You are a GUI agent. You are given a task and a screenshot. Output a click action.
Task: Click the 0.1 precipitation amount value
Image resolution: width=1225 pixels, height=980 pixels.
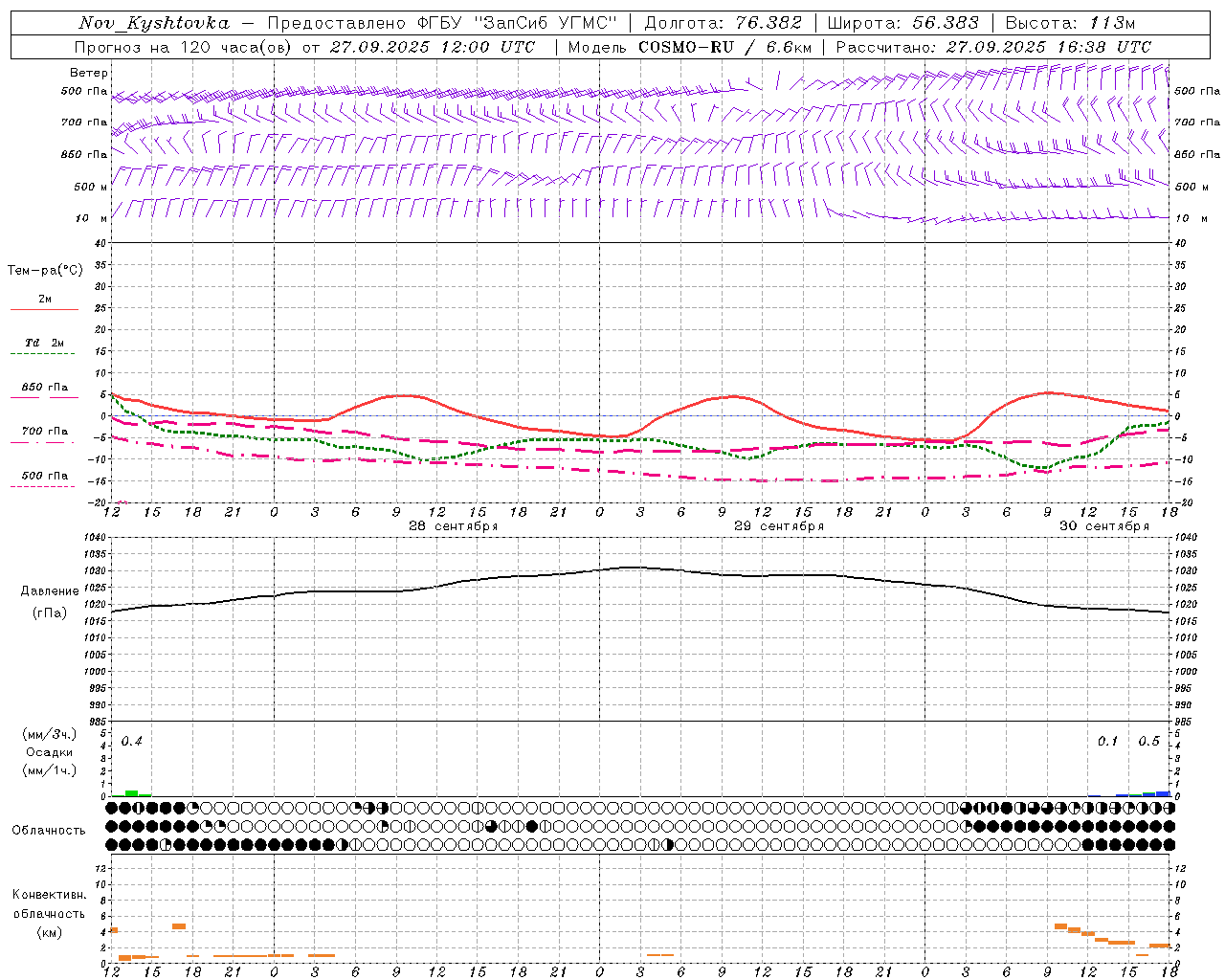pyautogui.click(x=1107, y=742)
